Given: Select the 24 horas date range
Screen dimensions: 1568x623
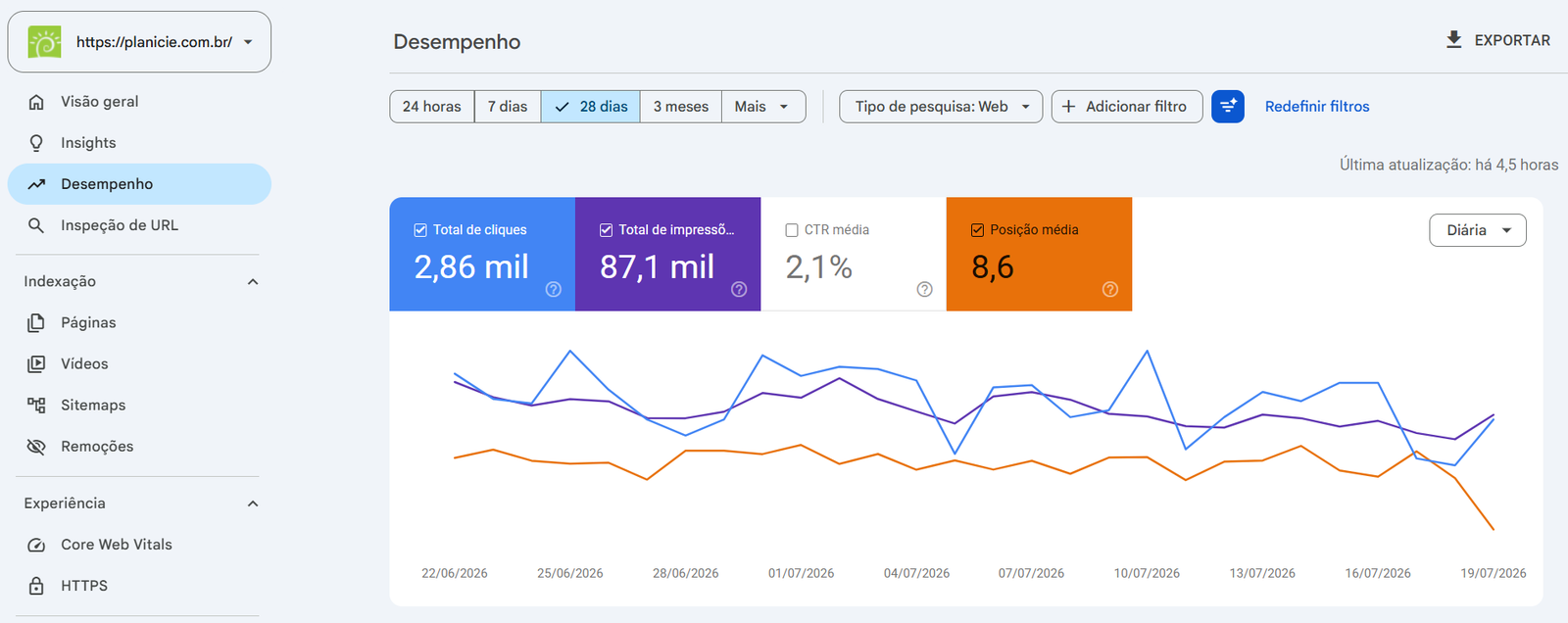Looking at the screenshot, I should (432, 107).
